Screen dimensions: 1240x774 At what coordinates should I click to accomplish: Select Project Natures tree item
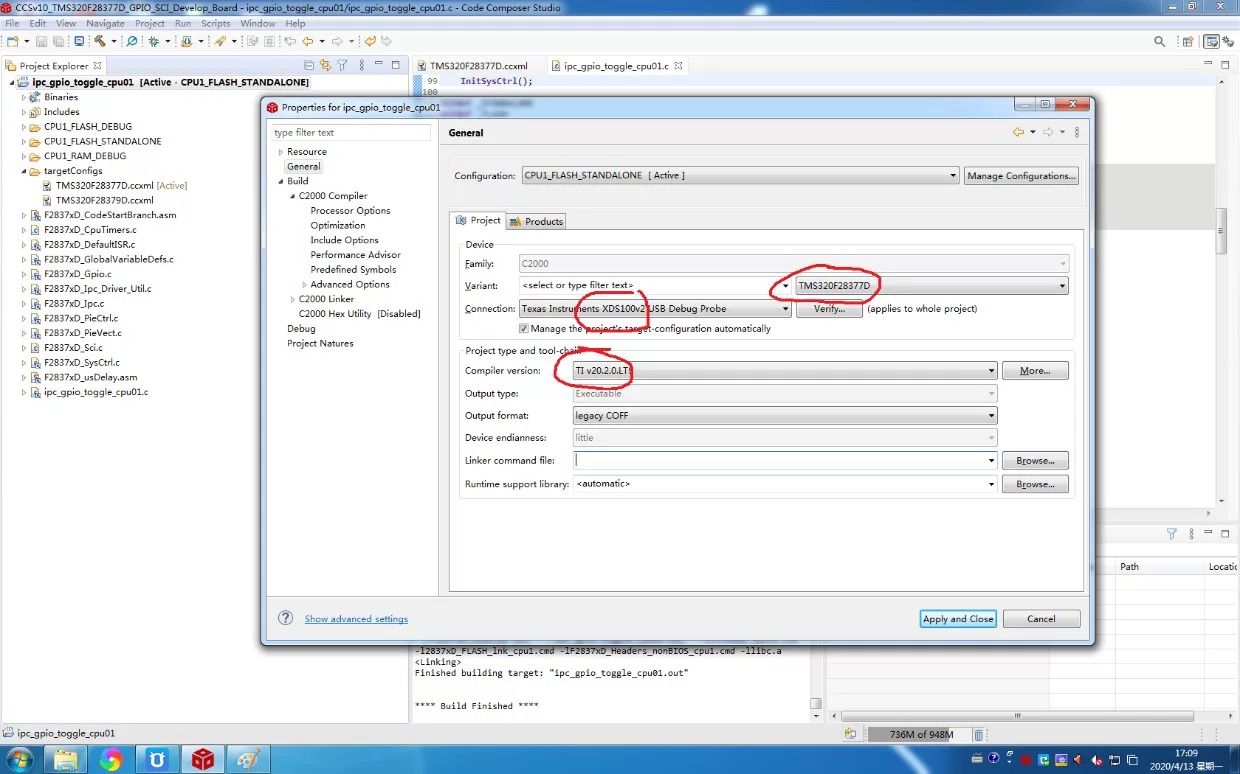click(x=320, y=344)
